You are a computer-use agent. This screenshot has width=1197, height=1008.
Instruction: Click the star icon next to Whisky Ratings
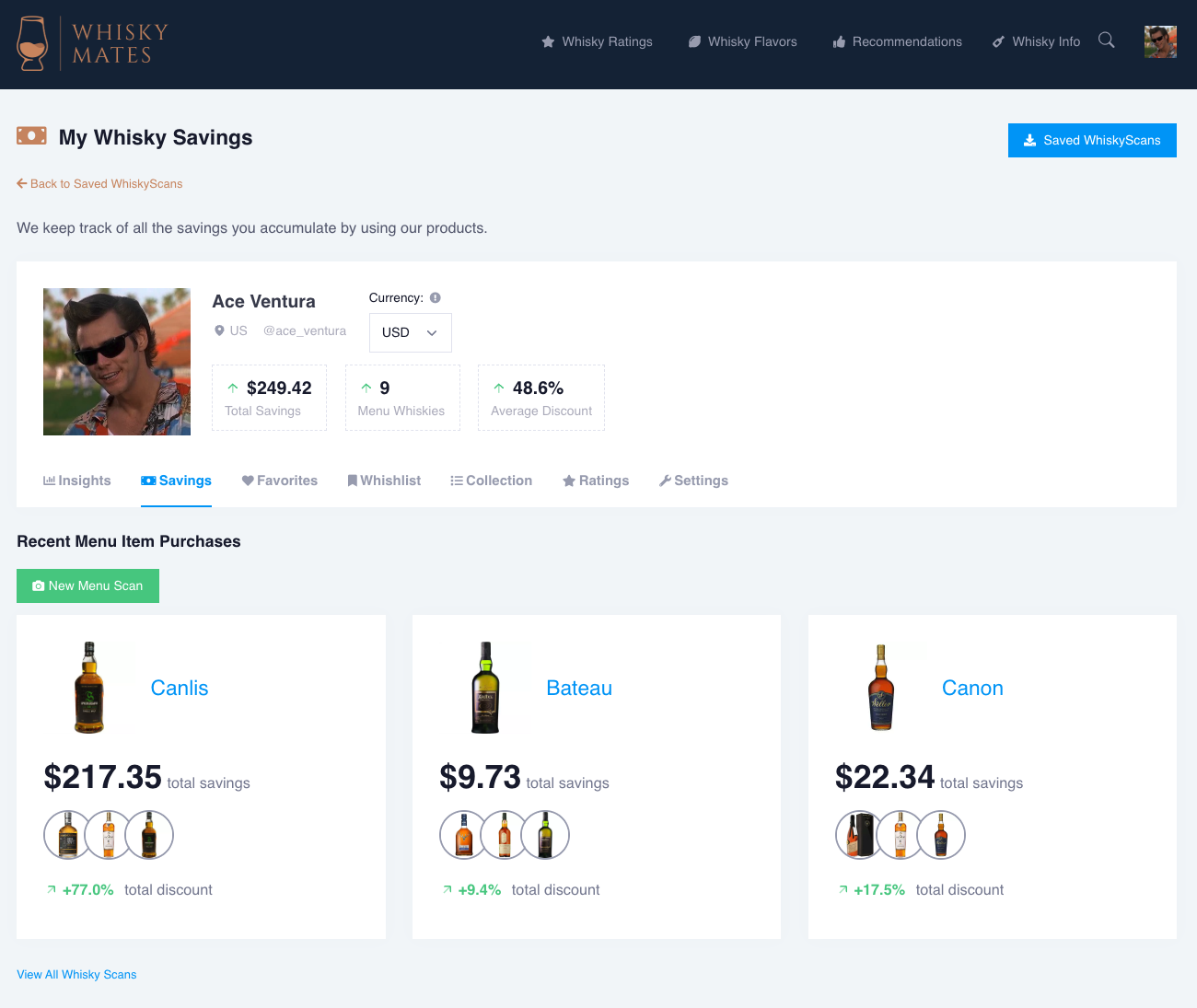click(547, 41)
